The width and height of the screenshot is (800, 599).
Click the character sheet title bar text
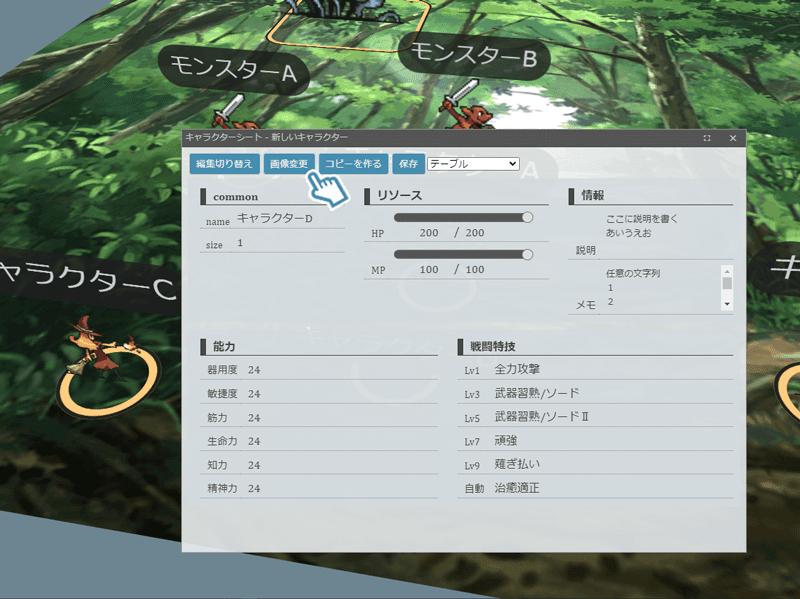266,137
